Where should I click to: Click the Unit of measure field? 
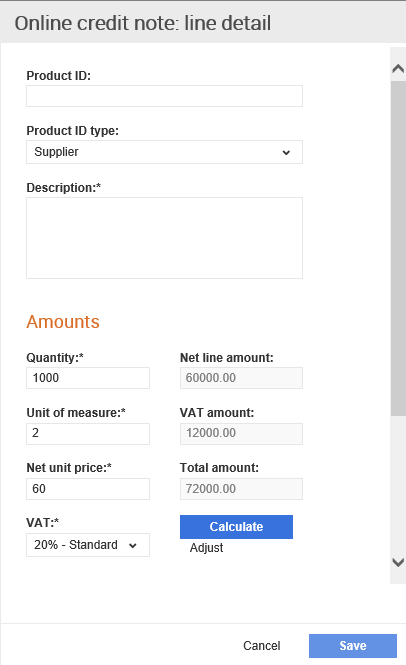coord(88,433)
